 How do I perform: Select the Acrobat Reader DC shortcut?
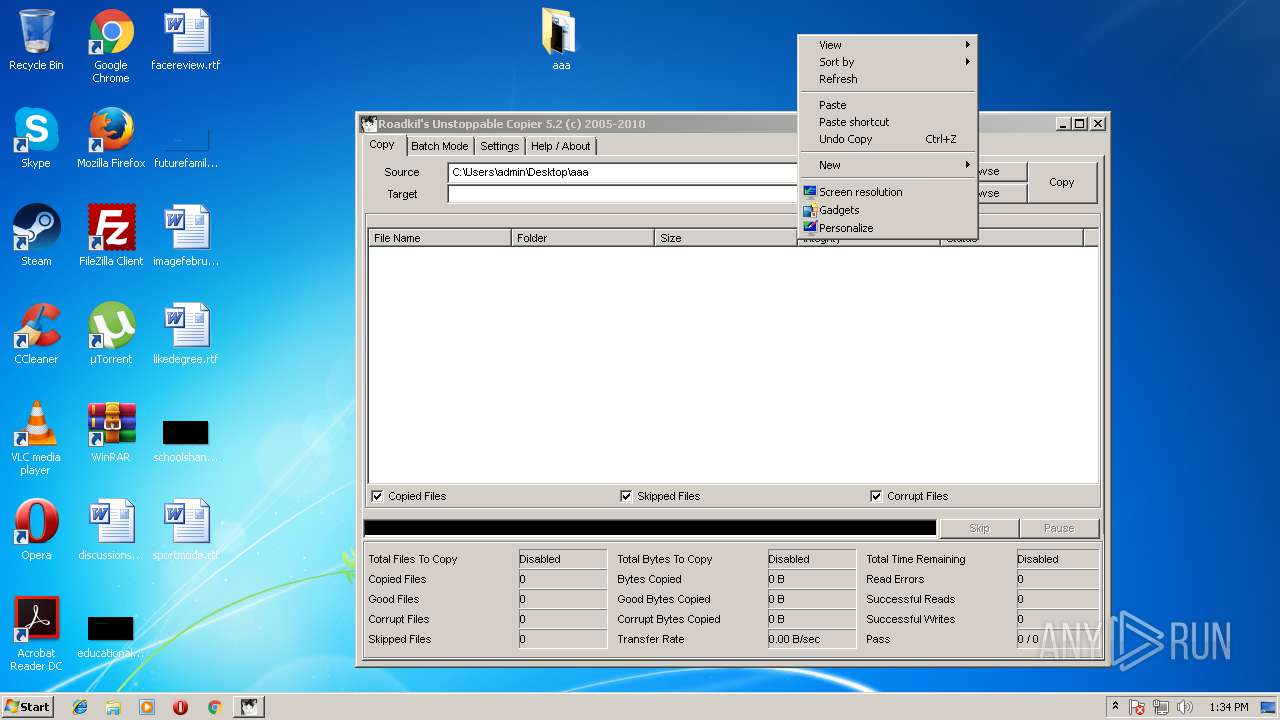click(x=36, y=634)
